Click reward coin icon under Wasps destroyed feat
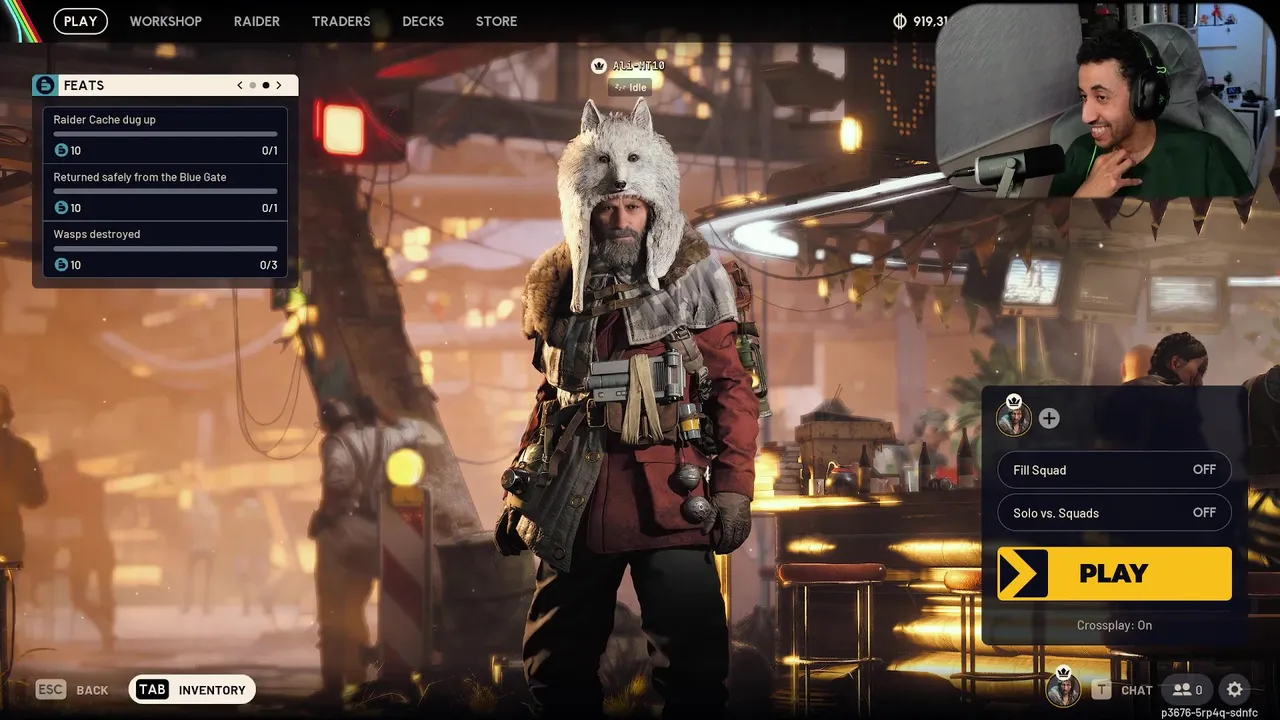Image resolution: width=1280 pixels, height=720 pixels. [61, 264]
